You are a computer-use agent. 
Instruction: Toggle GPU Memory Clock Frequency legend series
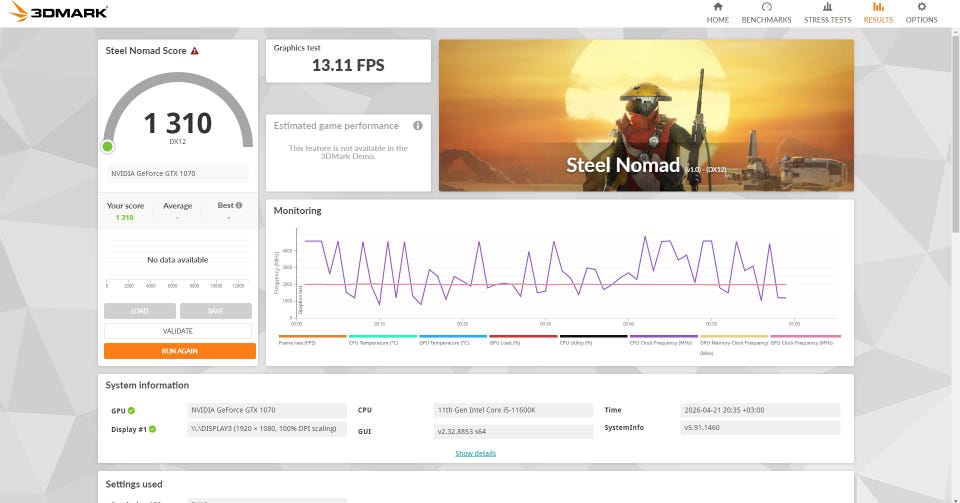pyautogui.click(x=733, y=345)
